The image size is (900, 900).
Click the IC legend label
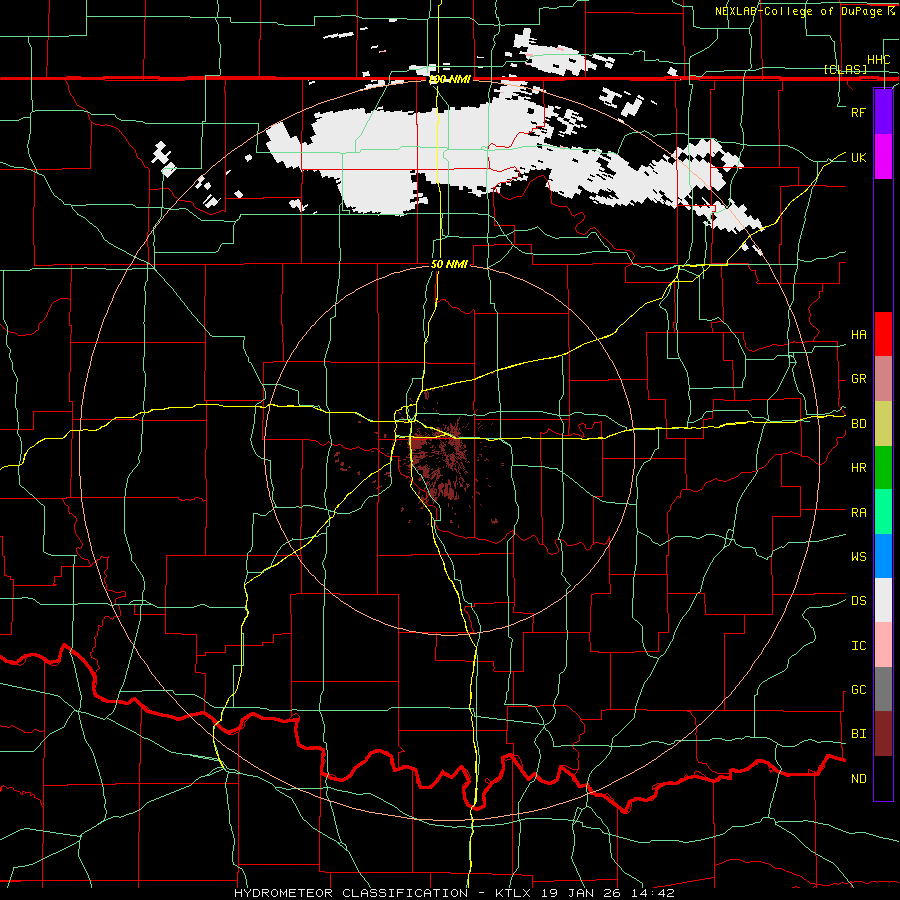(858, 645)
